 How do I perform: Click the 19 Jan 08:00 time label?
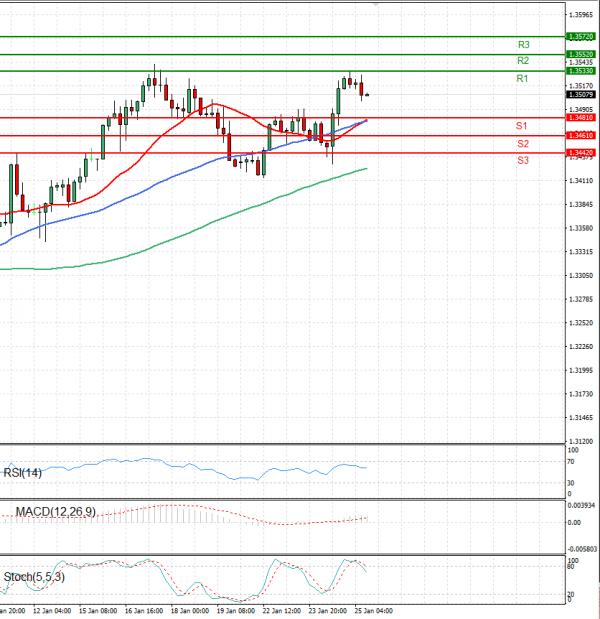click(236, 611)
